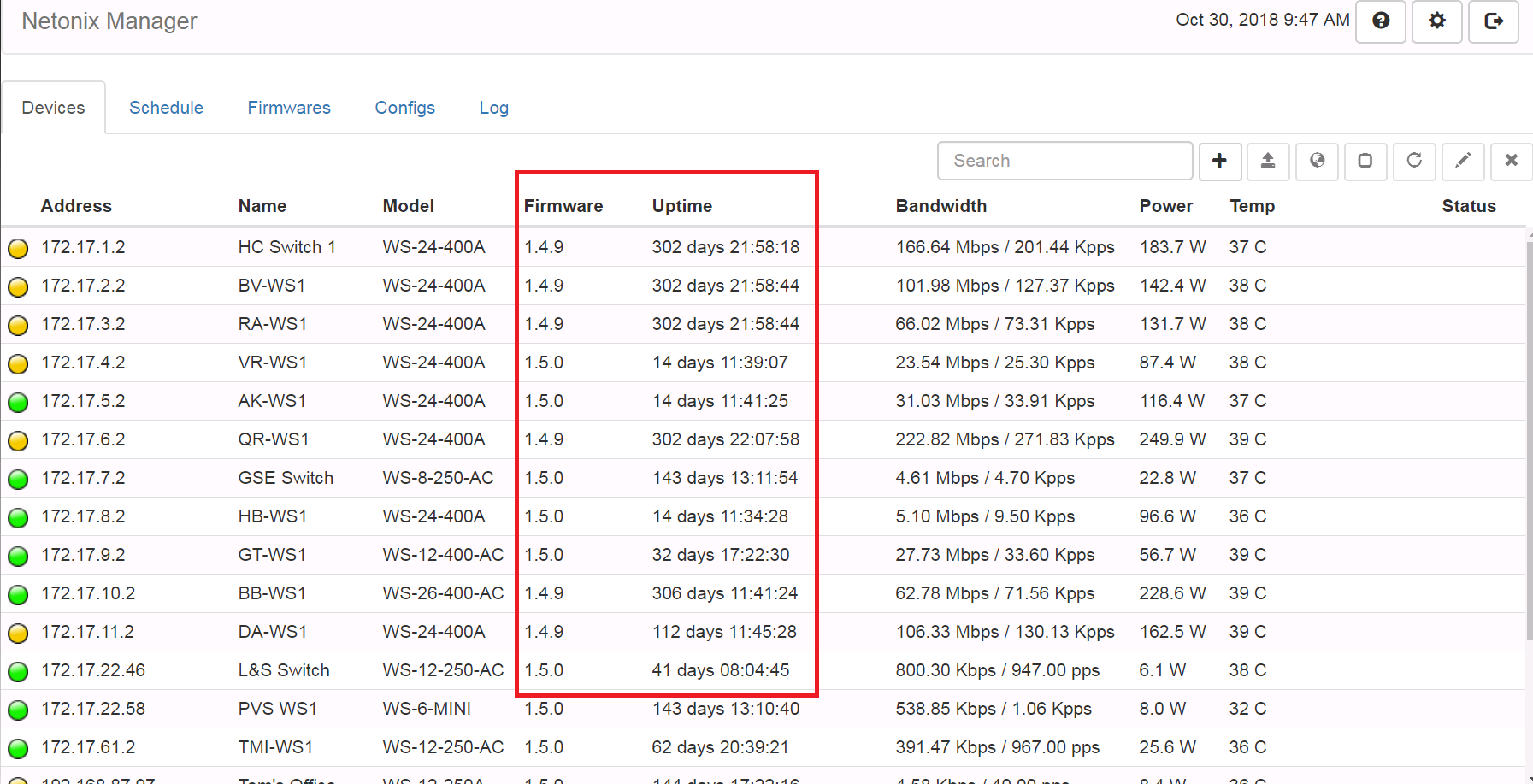Click the pencil edit icon

(x=1463, y=161)
